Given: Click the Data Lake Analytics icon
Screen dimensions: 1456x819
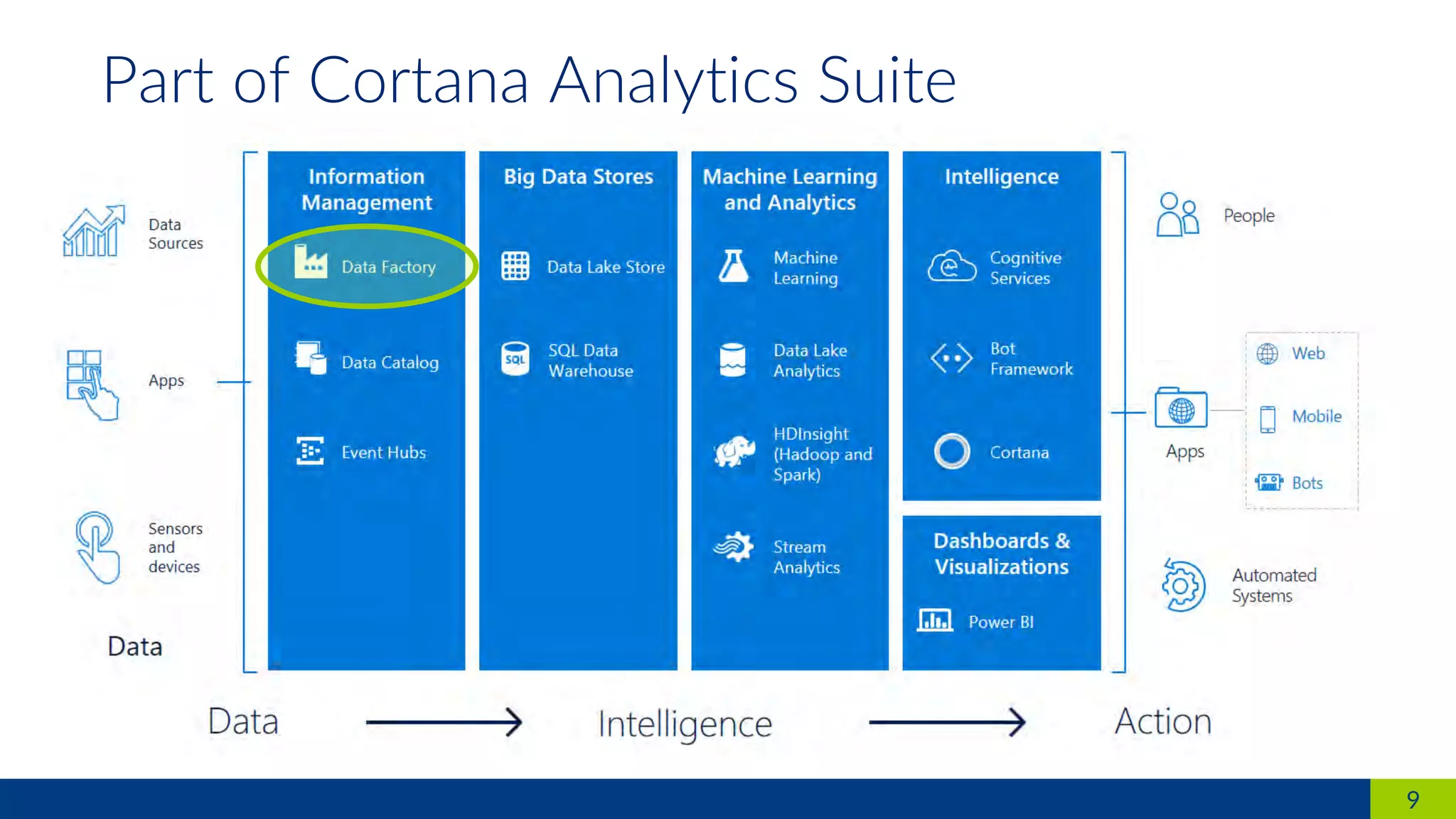Looking at the screenshot, I should pyautogui.click(x=733, y=360).
